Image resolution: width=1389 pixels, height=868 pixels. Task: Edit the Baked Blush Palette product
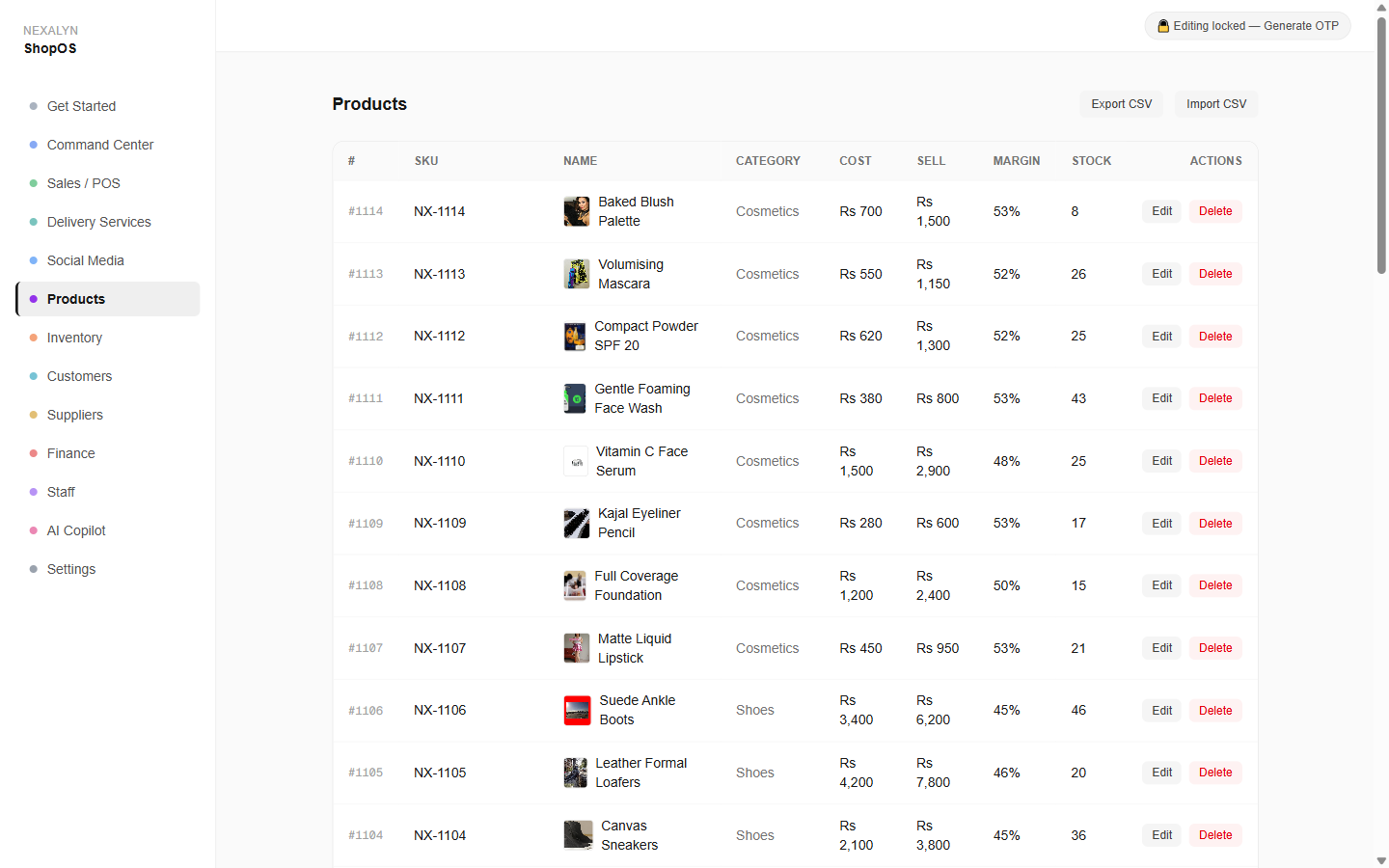(1162, 211)
